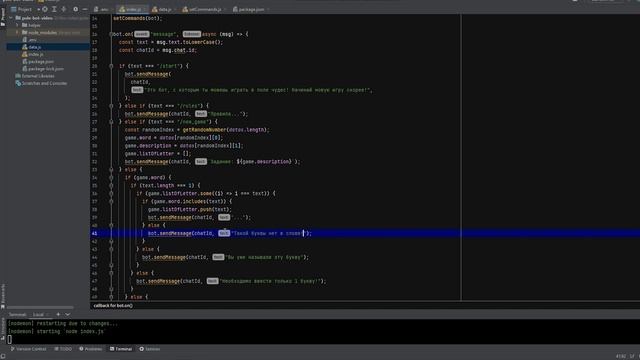Click the 'callback for bot.on()' breadcrumb
The image size is (640, 360).
tap(113, 305)
